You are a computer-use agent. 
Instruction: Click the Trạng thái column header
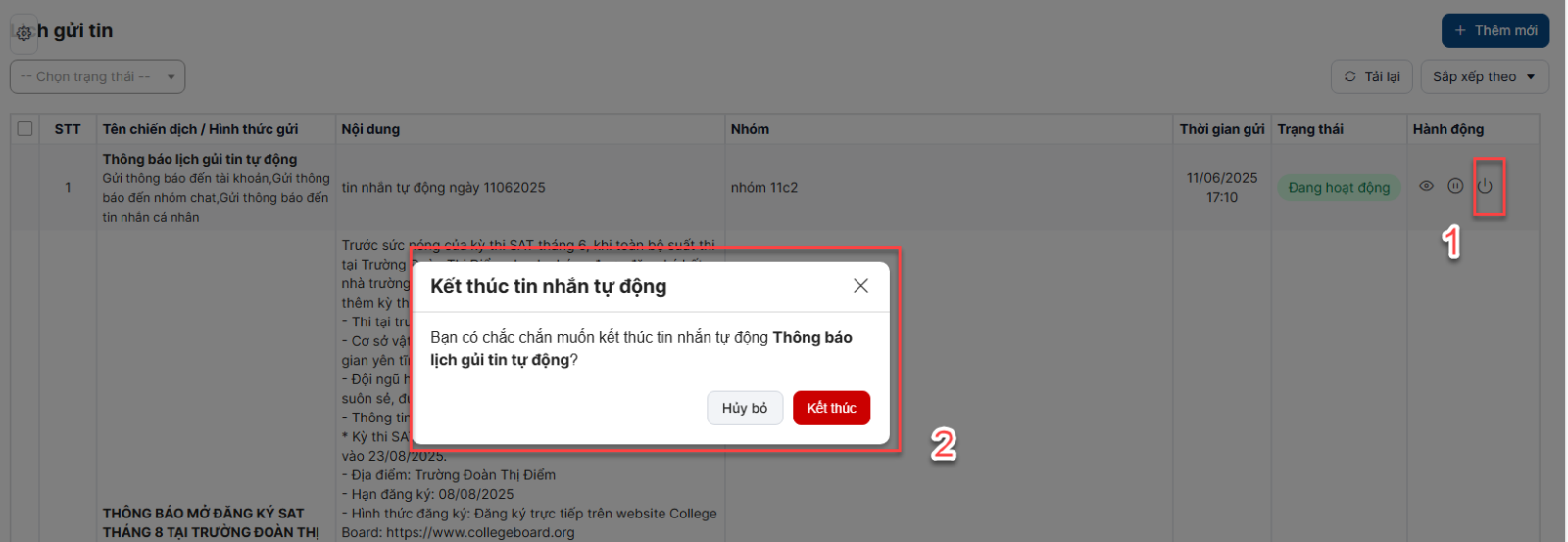tap(1310, 129)
